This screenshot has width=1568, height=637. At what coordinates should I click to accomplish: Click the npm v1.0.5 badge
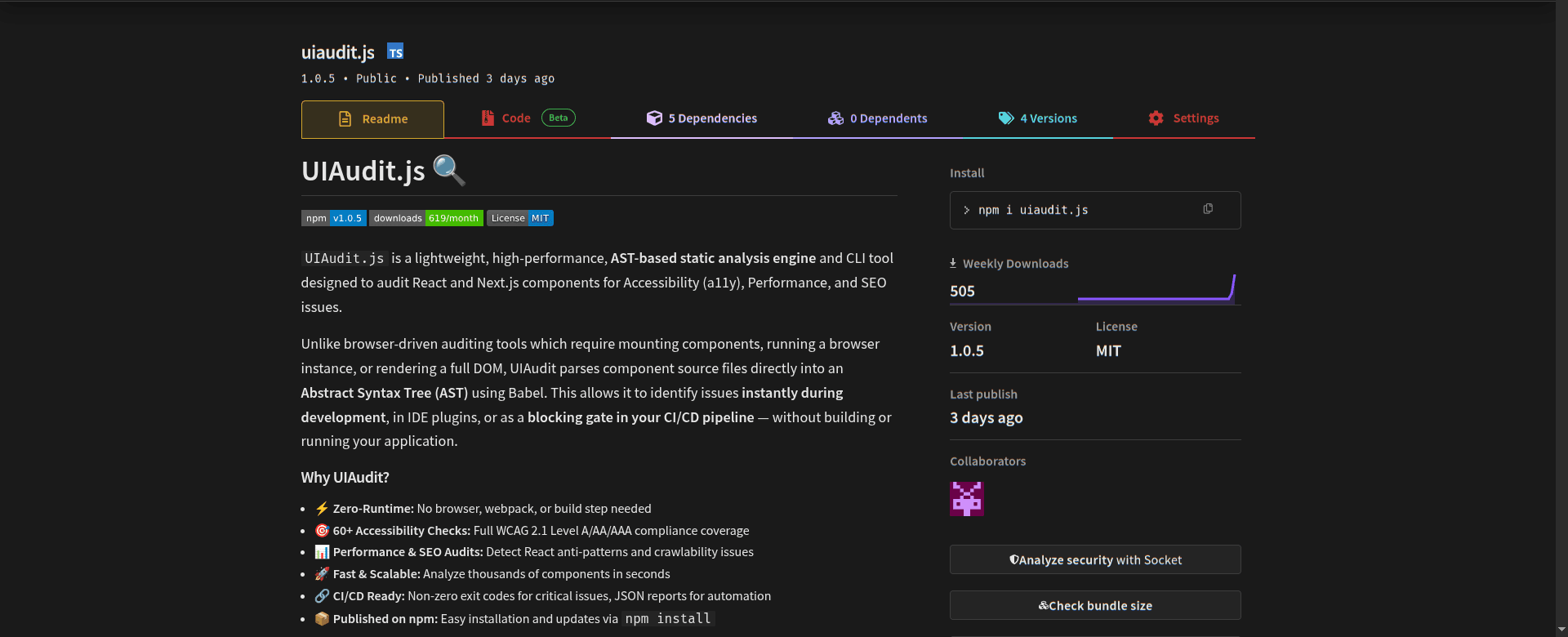coord(334,218)
